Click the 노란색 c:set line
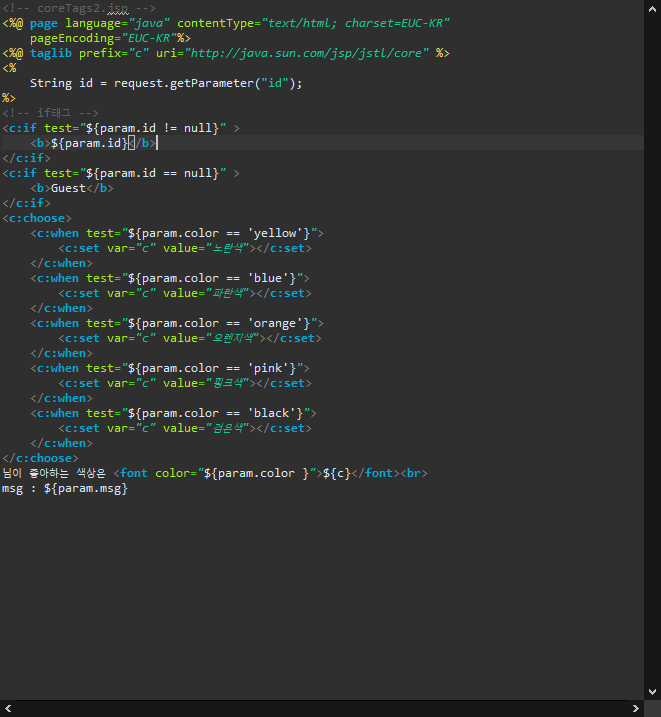This screenshot has height=717, width=661. tap(185, 248)
